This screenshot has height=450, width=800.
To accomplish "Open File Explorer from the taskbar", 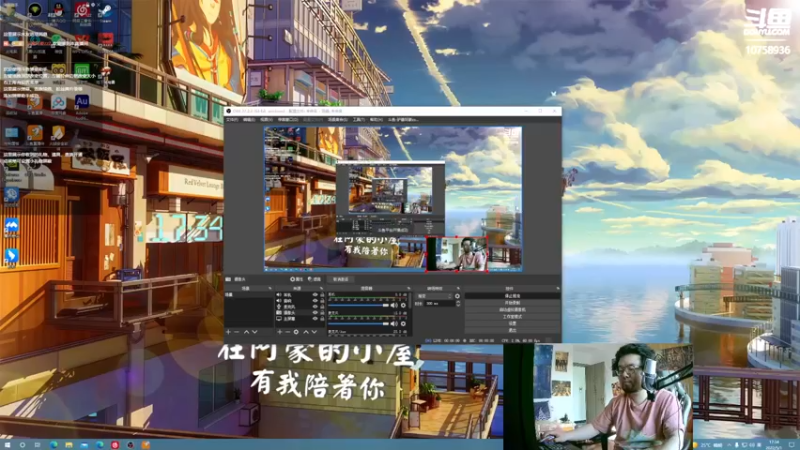I will 69,445.
